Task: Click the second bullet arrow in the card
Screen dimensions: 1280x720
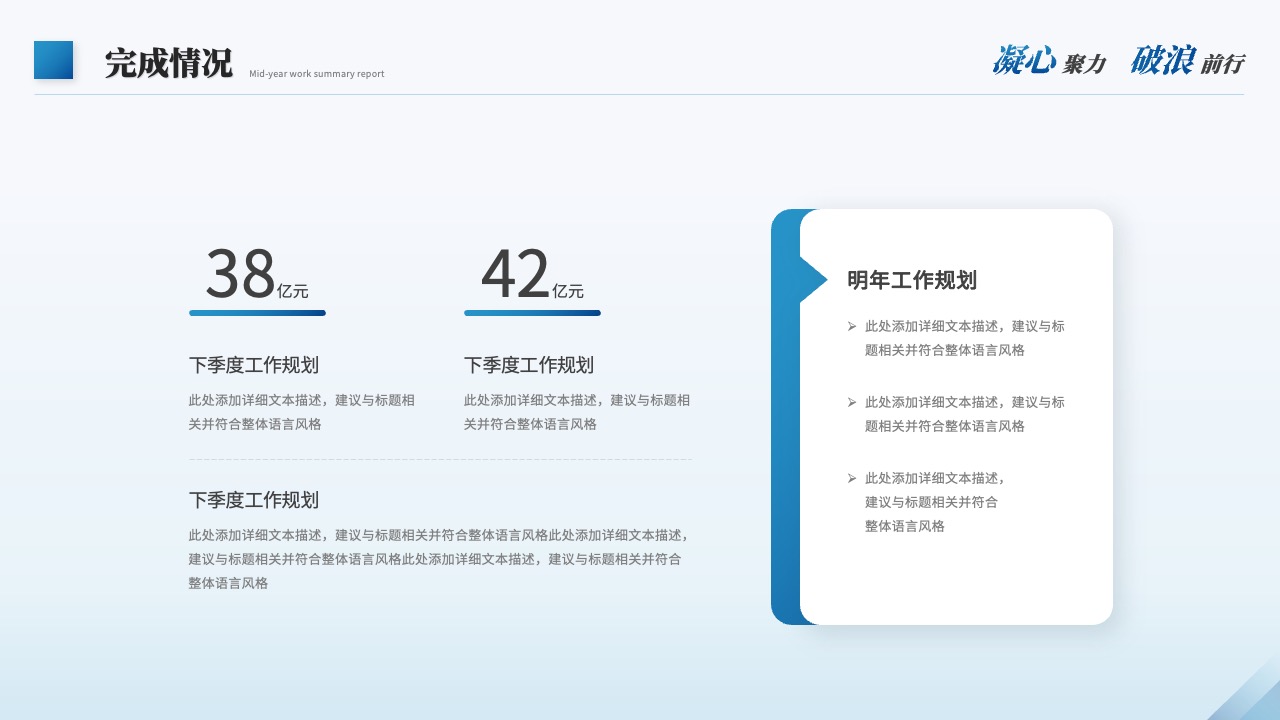Action: pos(852,402)
